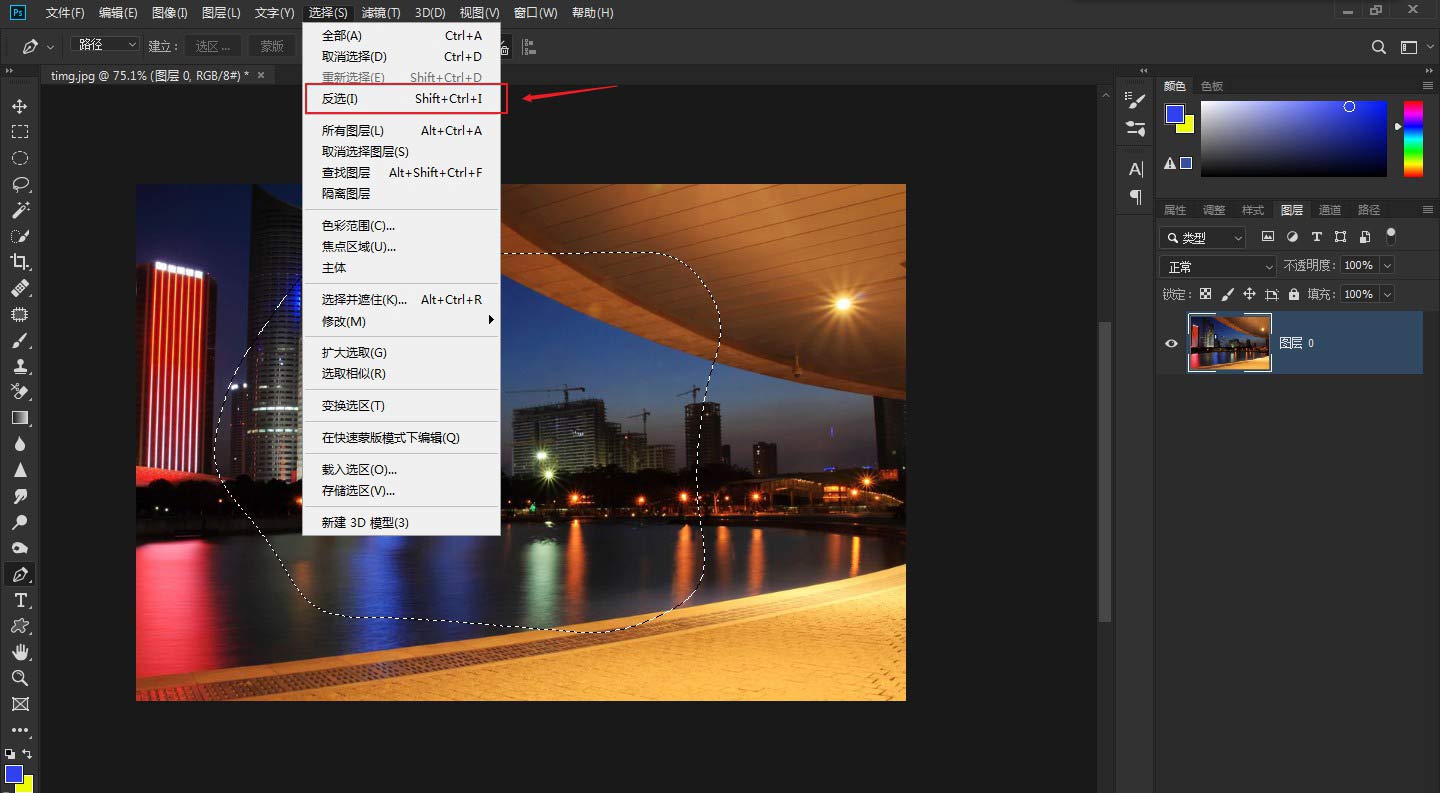
Task: Hide 图层 0 with eye icon
Action: point(1171,343)
